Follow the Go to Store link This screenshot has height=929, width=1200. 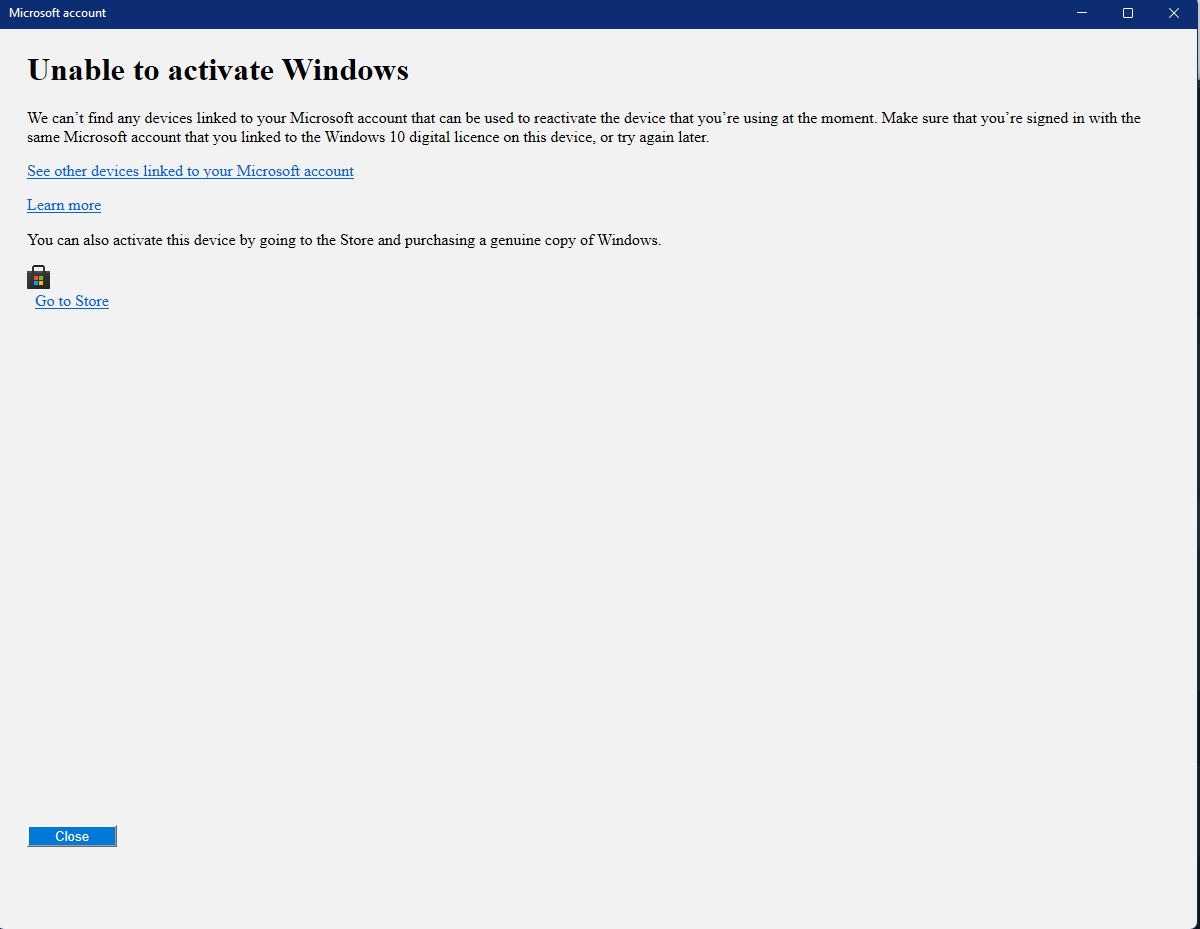(72, 301)
